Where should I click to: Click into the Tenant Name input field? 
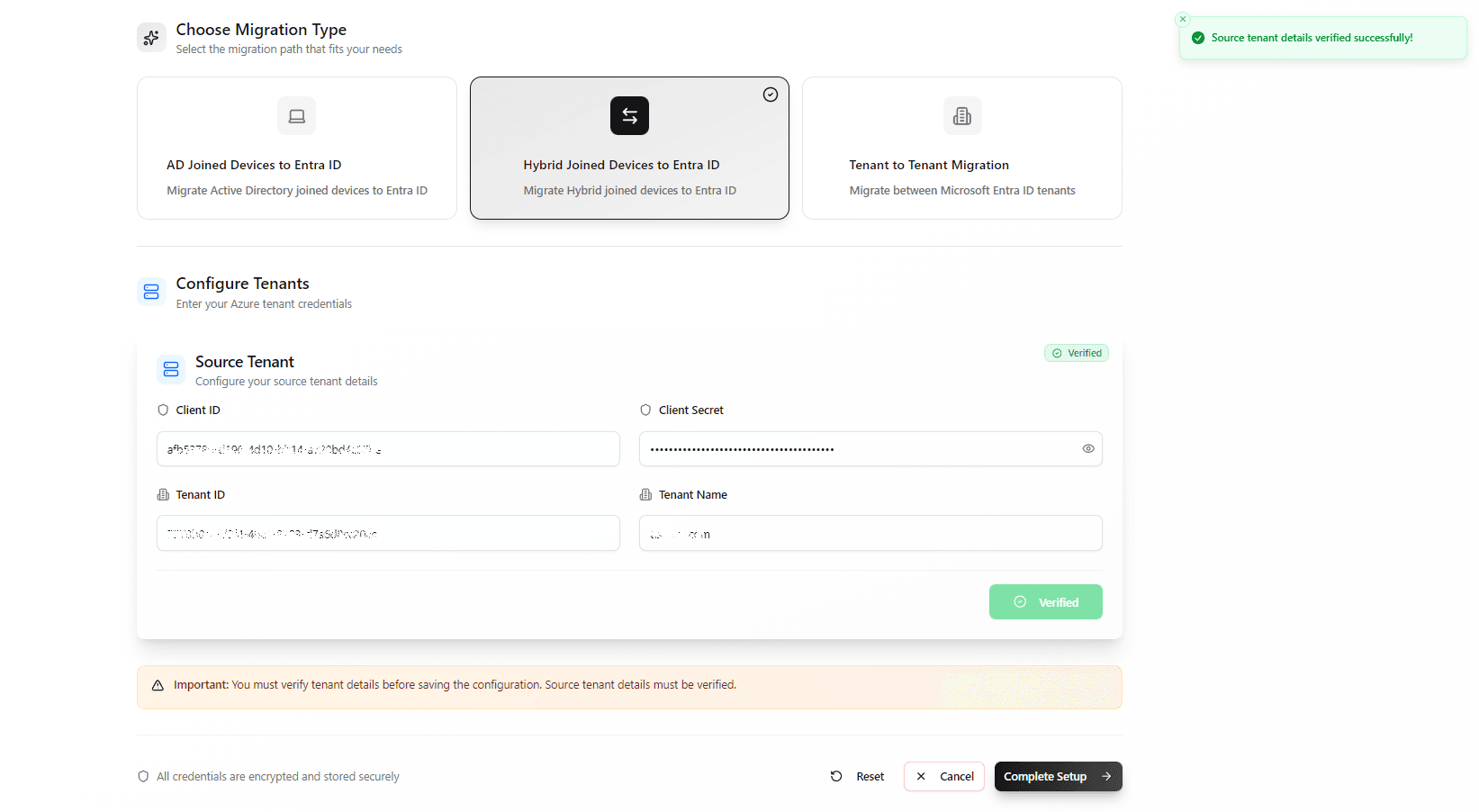pos(870,533)
